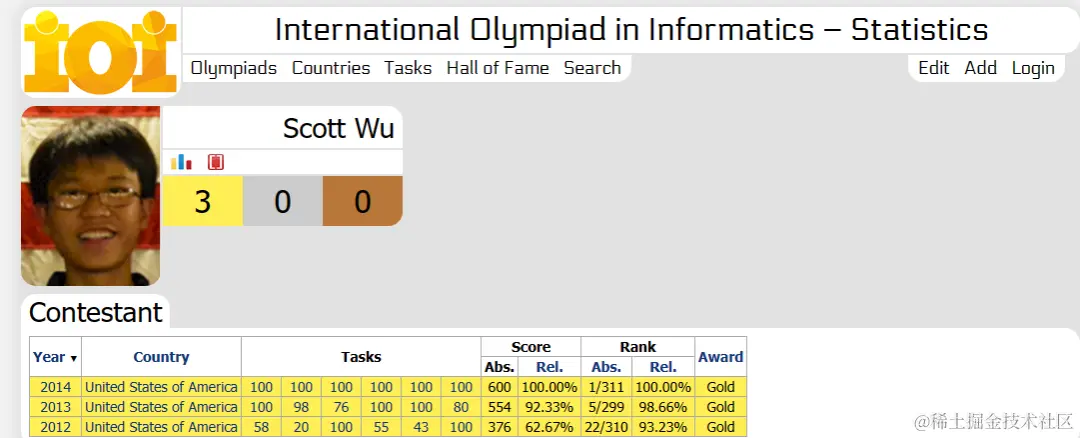Screen dimensions: 1080x438
Task: Click the Add link
Action: pos(980,68)
